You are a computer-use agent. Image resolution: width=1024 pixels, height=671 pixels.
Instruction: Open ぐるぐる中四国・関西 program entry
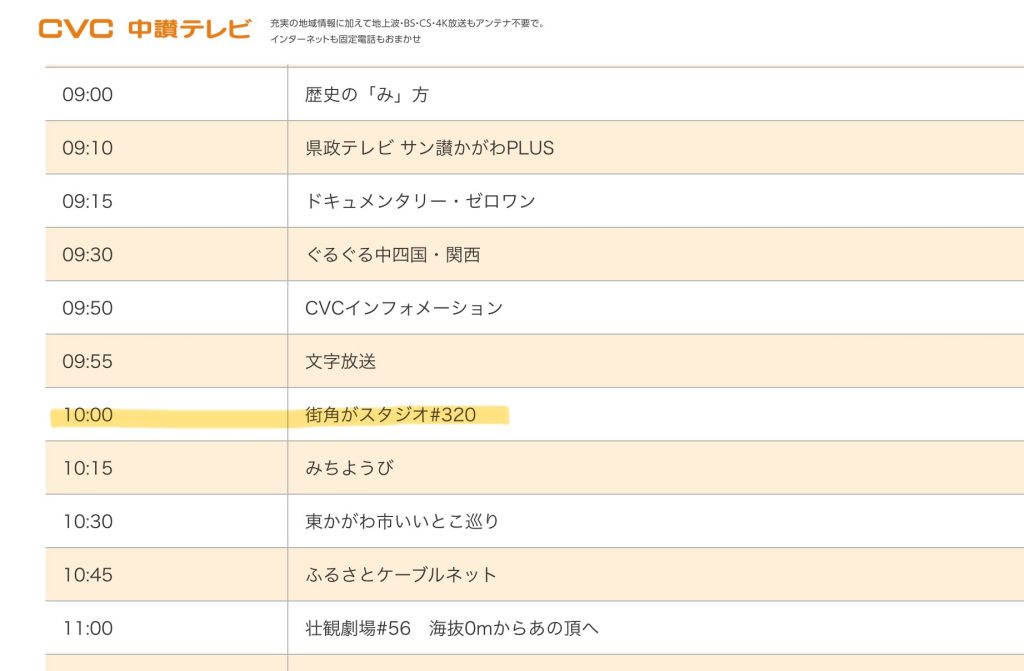392,255
